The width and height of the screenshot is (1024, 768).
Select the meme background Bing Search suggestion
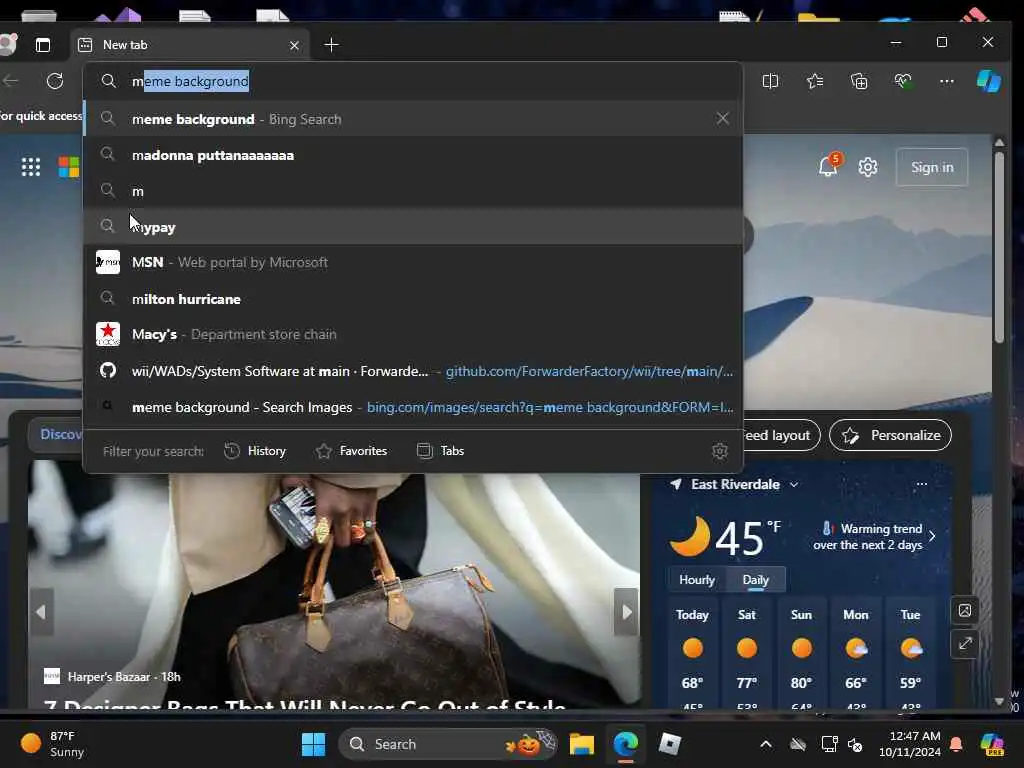413,119
